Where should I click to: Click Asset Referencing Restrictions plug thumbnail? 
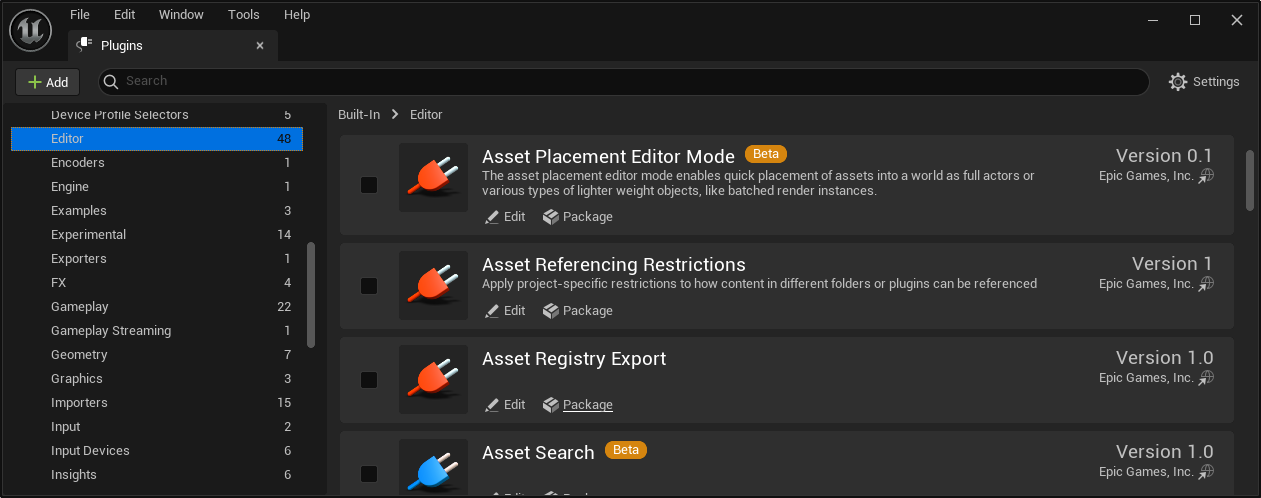433,285
